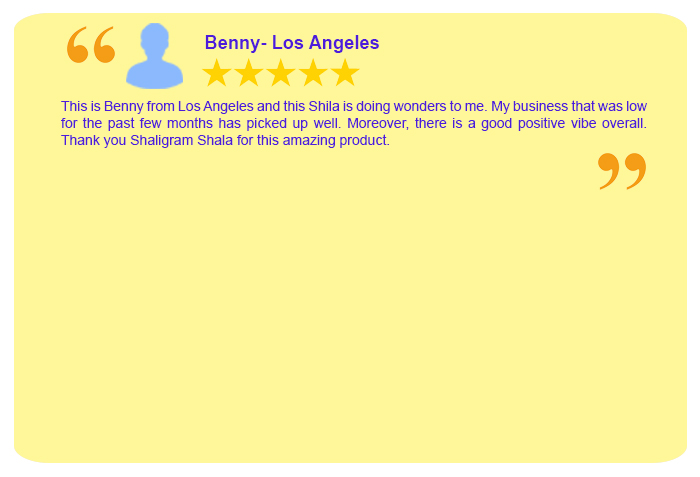Click the right quote mark of closing pair
The height and width of the screenshot is (477, 700).
pyautogui.click(x=635, y=172)
